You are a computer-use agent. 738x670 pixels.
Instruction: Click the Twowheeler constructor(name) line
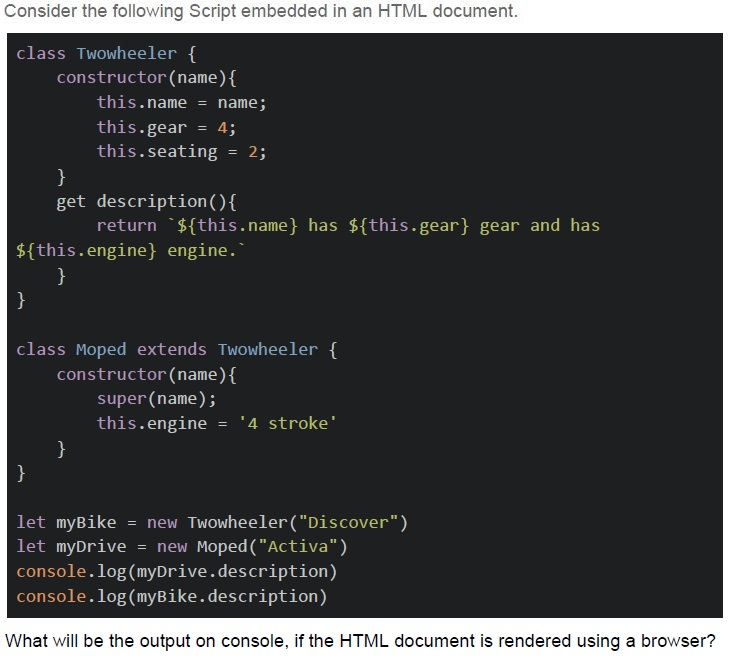[x=146, y=78]
